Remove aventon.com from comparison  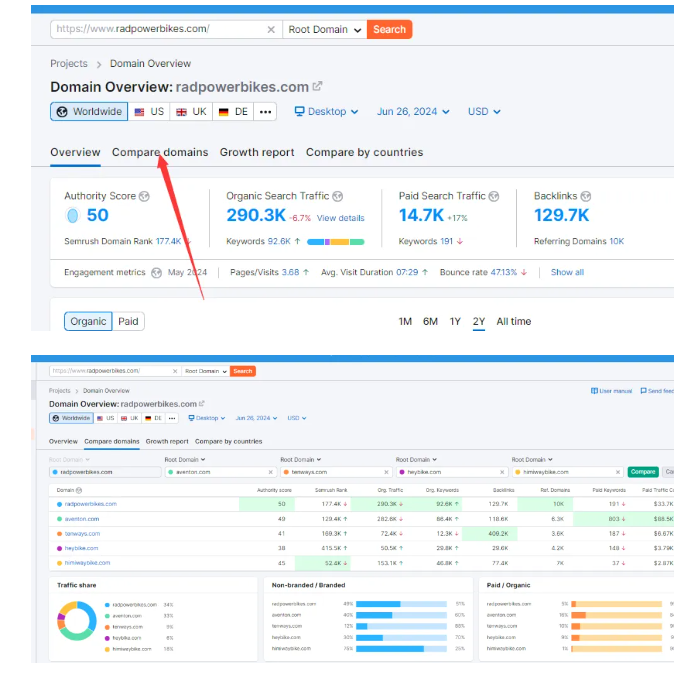tap(271, 472)
